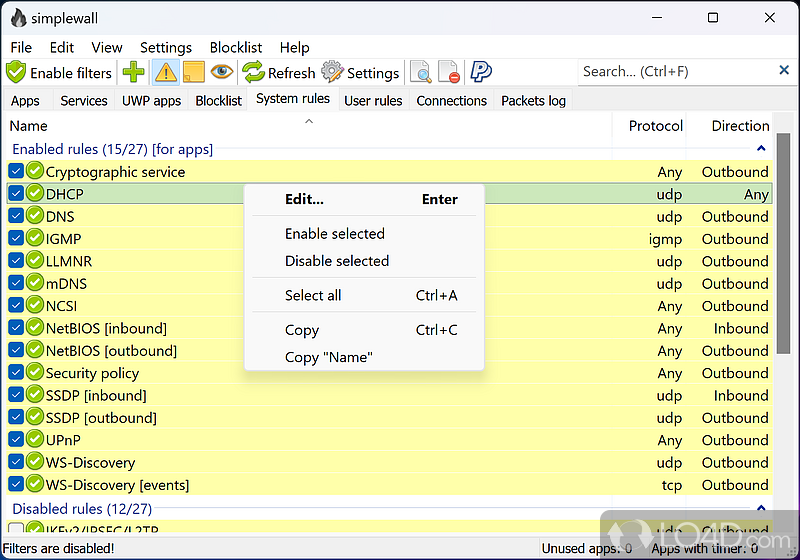Switch to the User rules tab
This screenshot has height=560, width=800.
[x=373, y=101]
